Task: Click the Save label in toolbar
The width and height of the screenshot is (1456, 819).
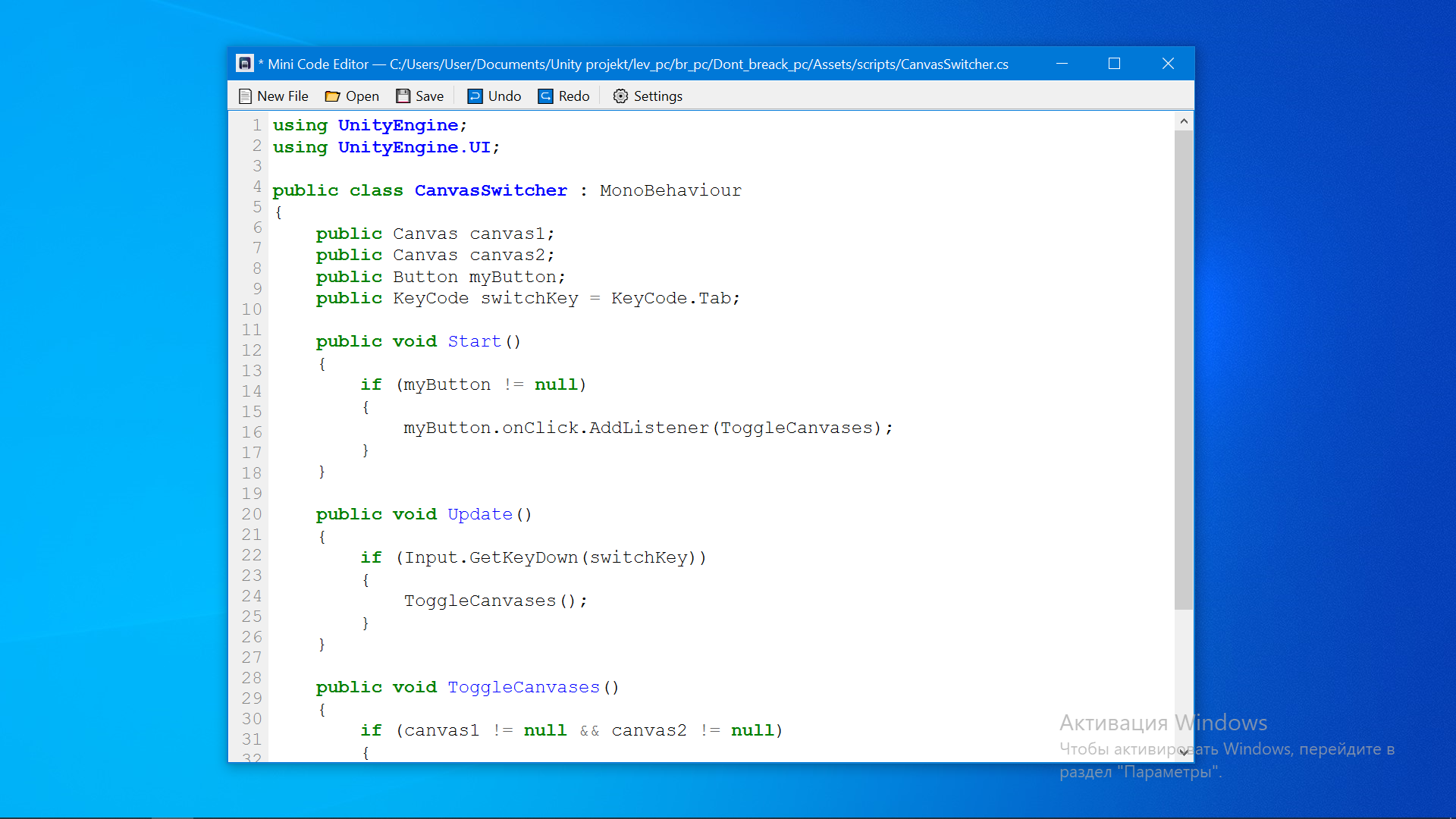Action: coord(429,96)
